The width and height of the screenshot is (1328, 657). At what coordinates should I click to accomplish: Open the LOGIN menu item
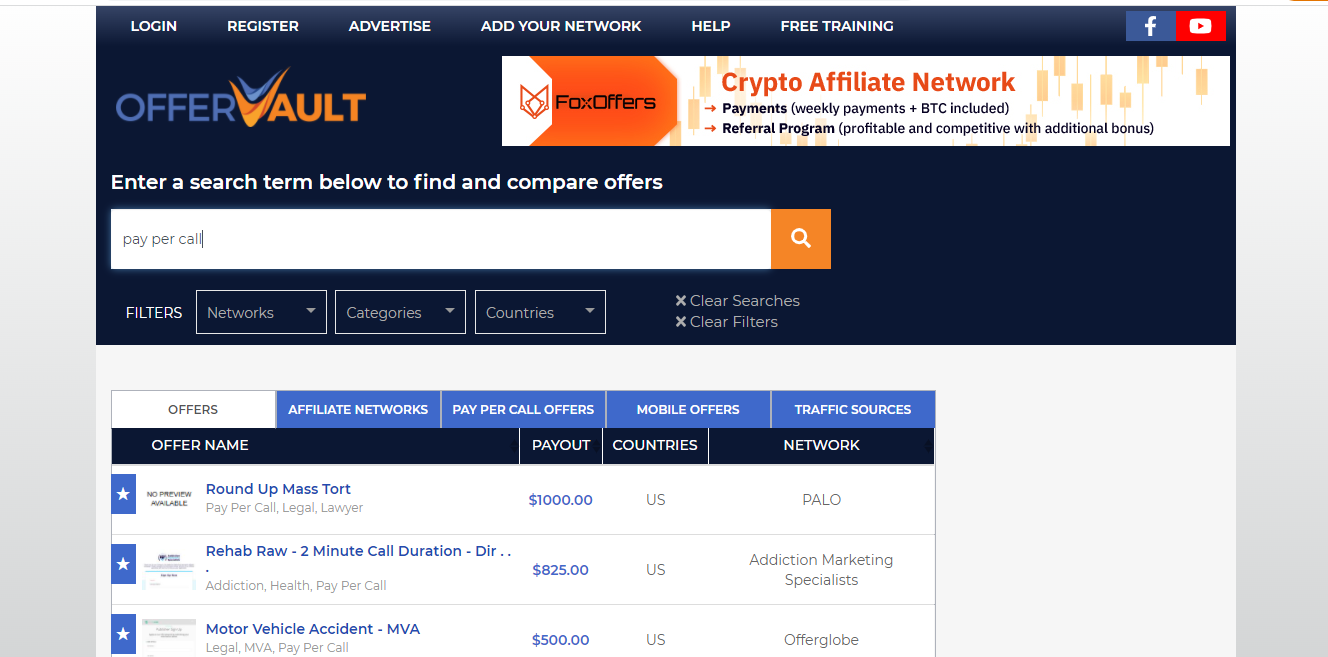(x=154, y=26)
